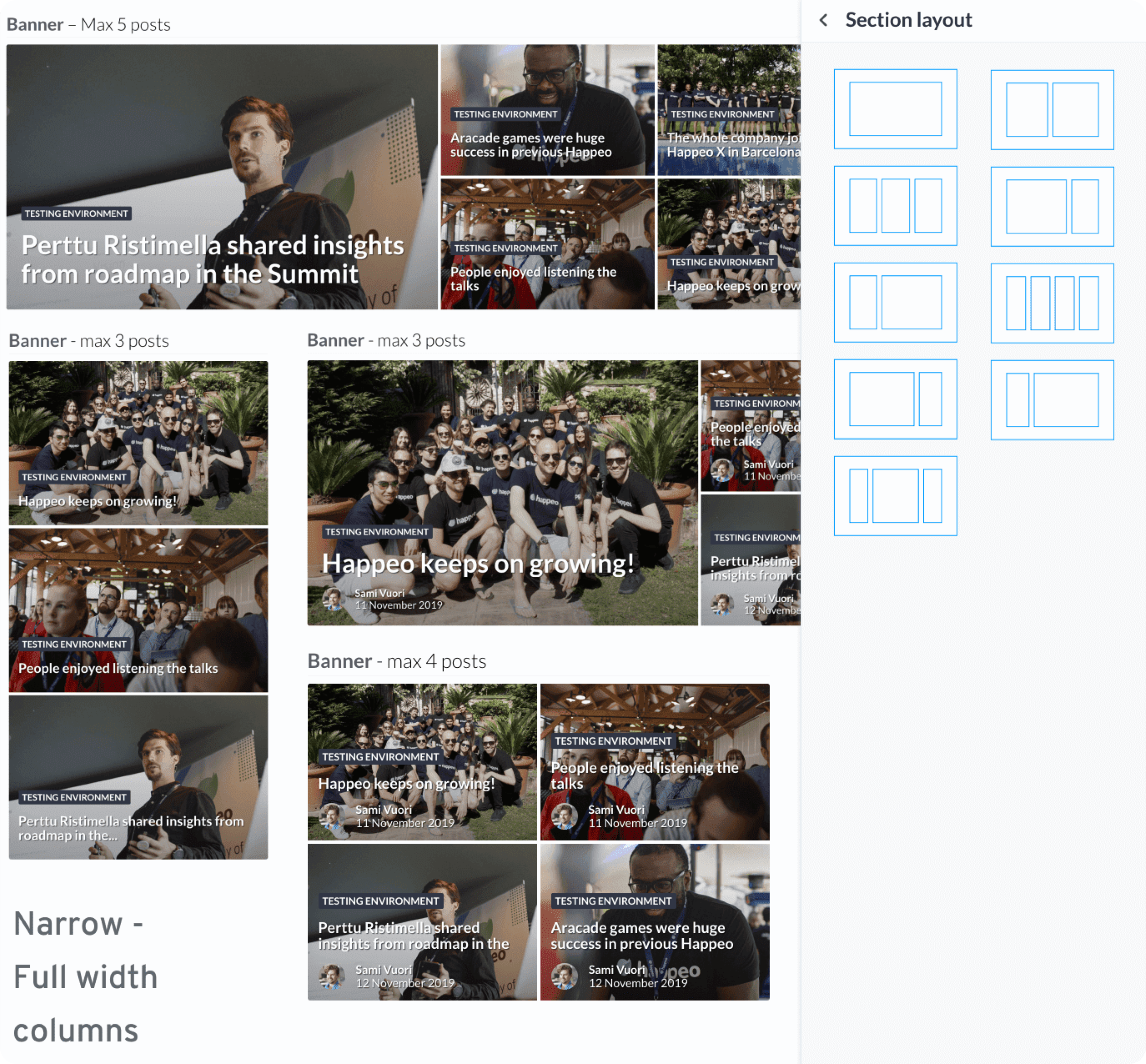This screenshot has height=1064, width=1146.
Task: Open Happeo keeps on growing narrow column post
Action: 138,443
